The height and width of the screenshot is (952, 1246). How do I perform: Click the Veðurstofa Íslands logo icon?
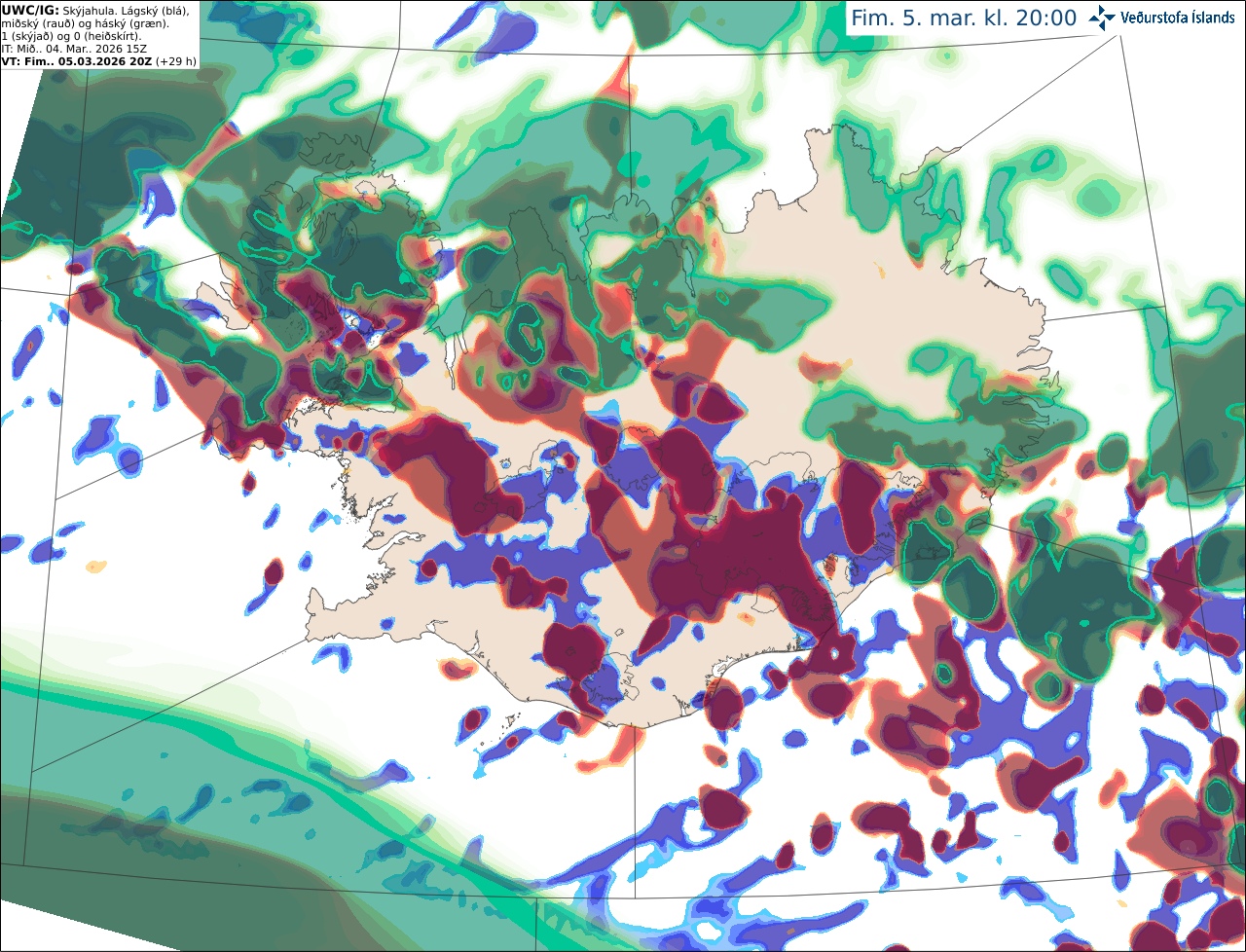click(1102, 18)
